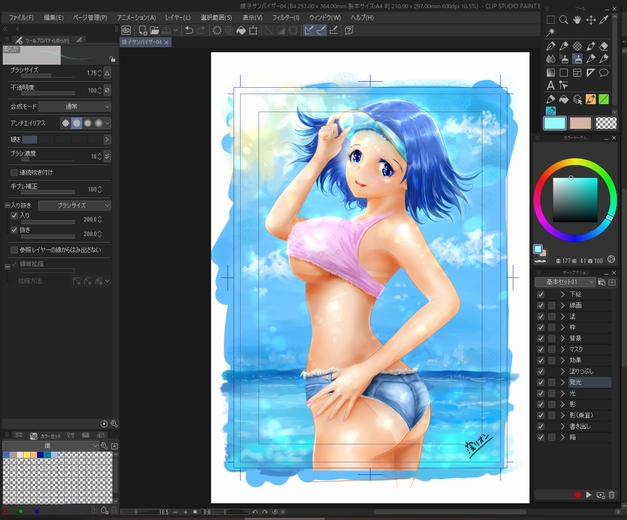The height and width of the screenshot is (520, 627).
Task: Select the Auto select magic wand tool
Action: 551,32
